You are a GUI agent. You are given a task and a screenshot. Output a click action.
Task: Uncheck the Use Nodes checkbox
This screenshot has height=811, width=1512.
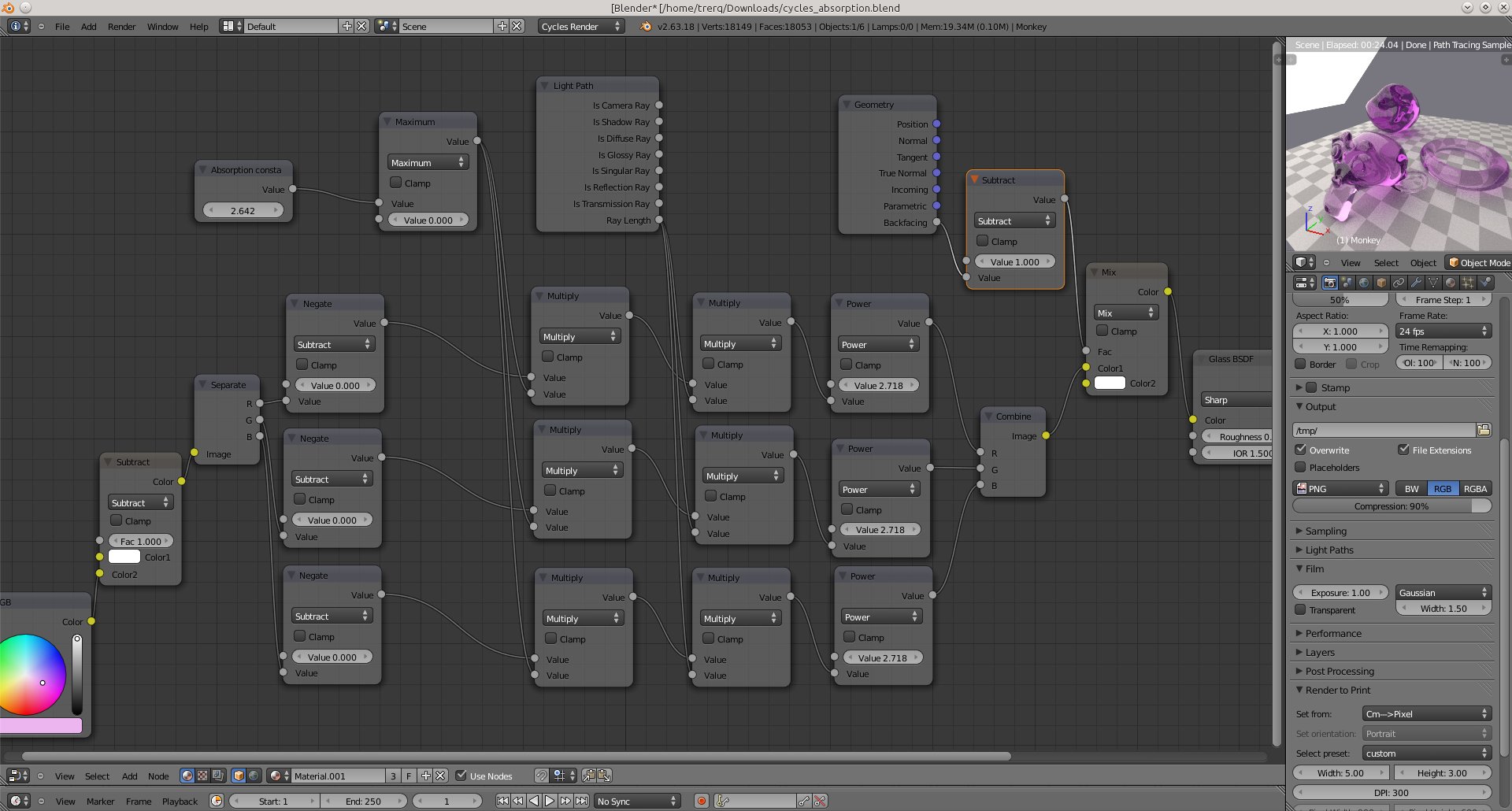pos(461,776)
